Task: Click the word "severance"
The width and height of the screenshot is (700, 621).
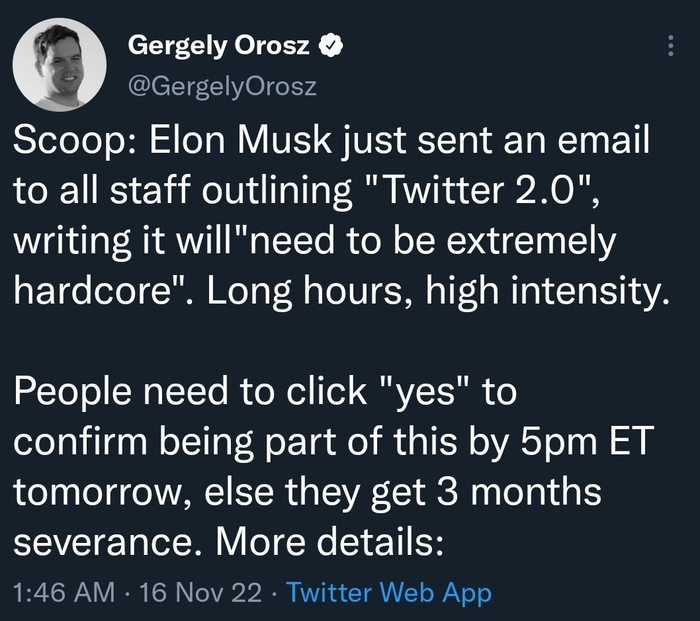Action: [x=106, y=543]
